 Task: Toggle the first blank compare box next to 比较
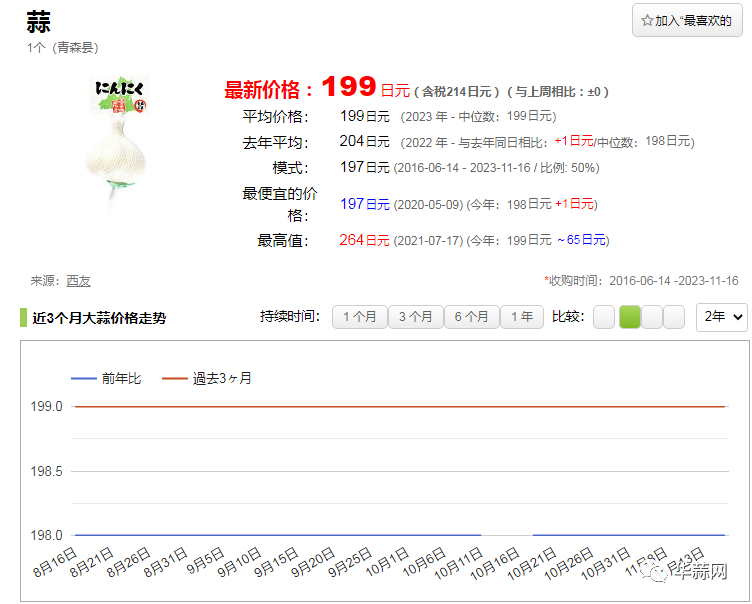604,317
